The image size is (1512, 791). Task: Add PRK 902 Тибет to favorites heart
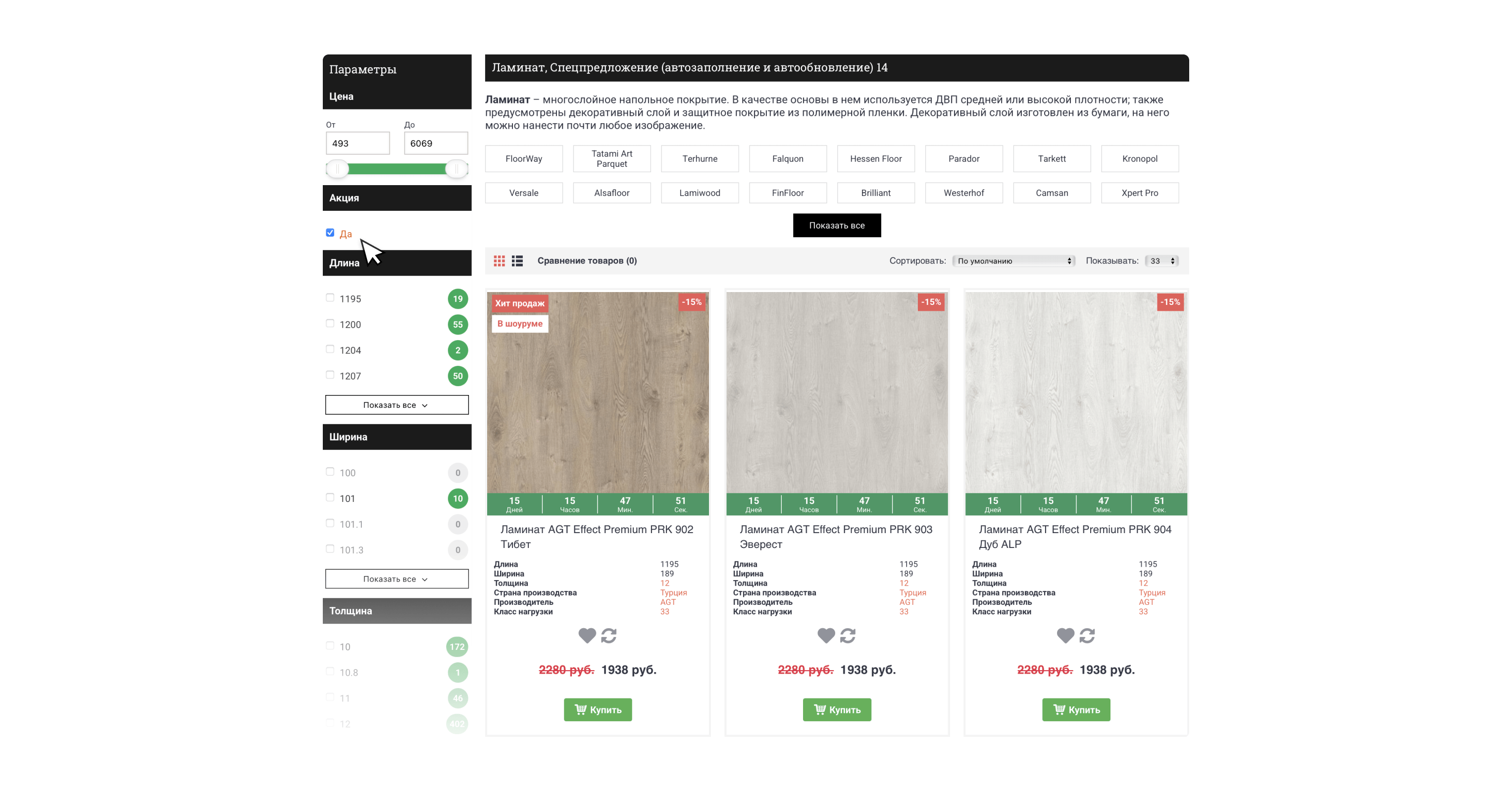[587, 635]
